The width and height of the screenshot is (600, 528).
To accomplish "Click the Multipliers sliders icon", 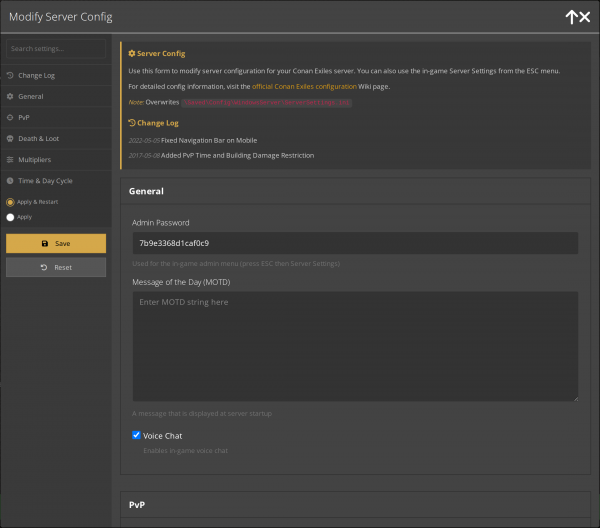I will point(10,160).
